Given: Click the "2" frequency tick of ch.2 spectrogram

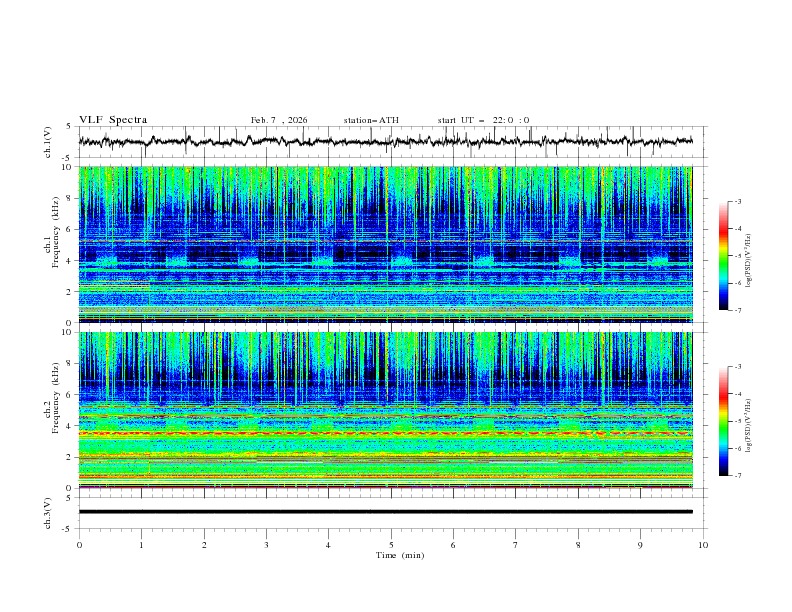Looking at the screenshot, I should 71,457.
